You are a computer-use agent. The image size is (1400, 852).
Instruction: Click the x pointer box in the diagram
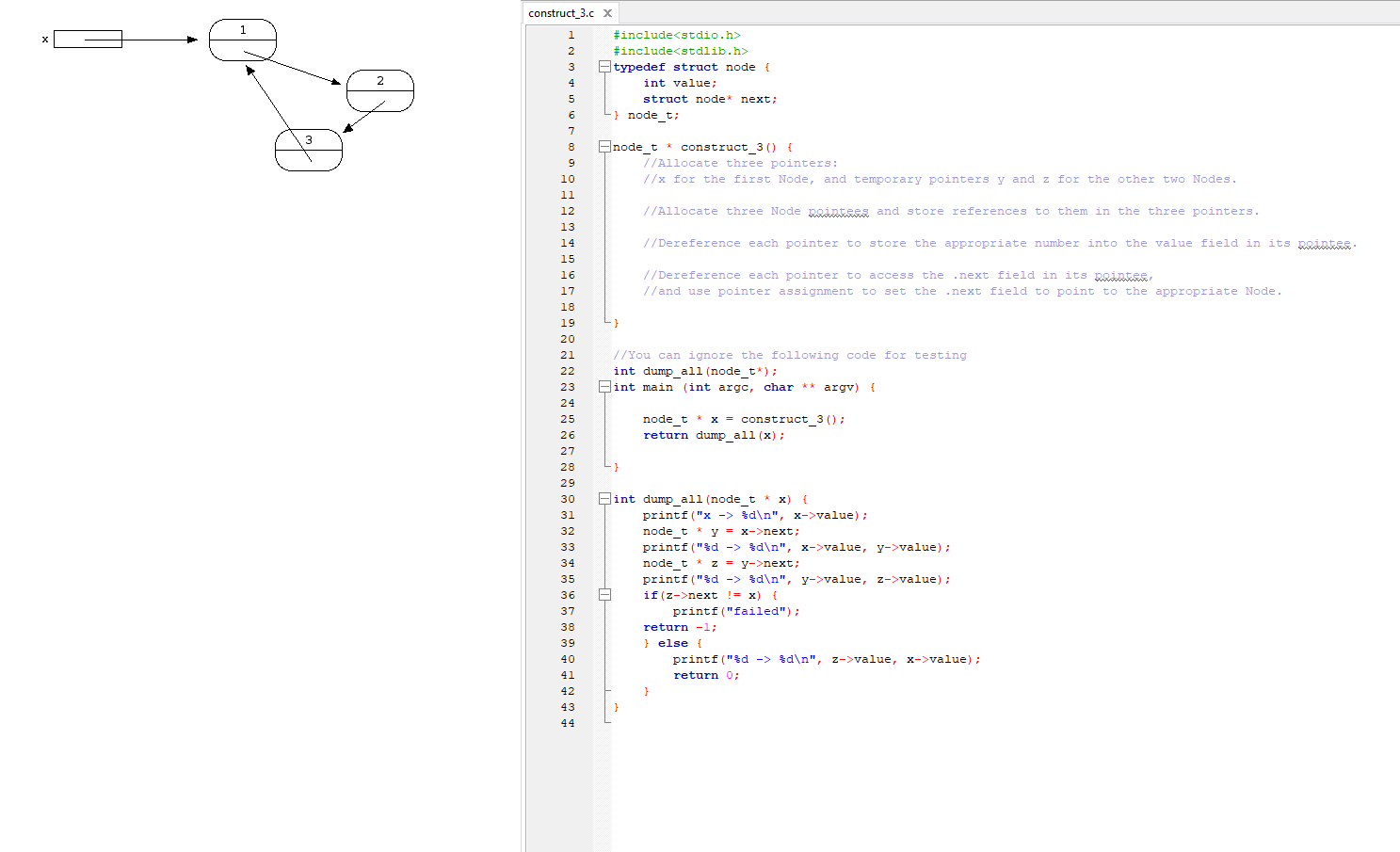tap(89, 39)
